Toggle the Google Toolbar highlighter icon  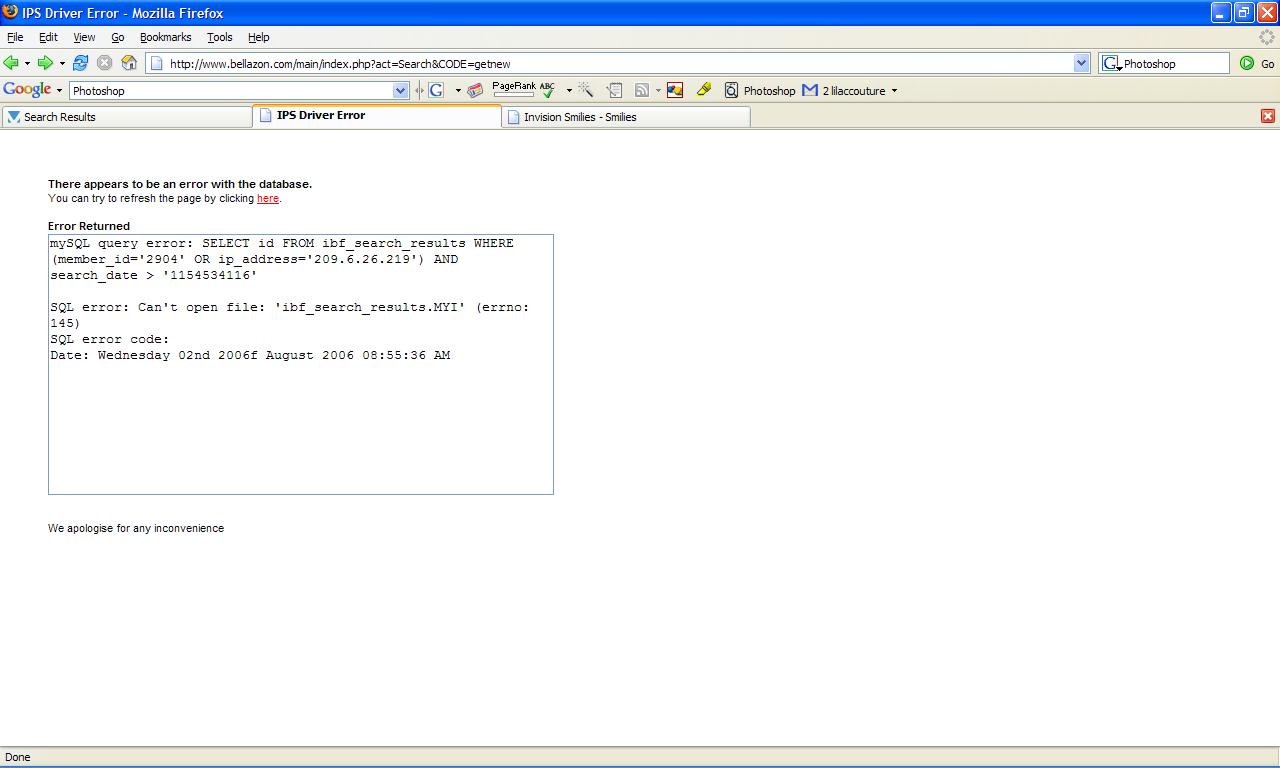pyautogui.click(x=704, y=90)
